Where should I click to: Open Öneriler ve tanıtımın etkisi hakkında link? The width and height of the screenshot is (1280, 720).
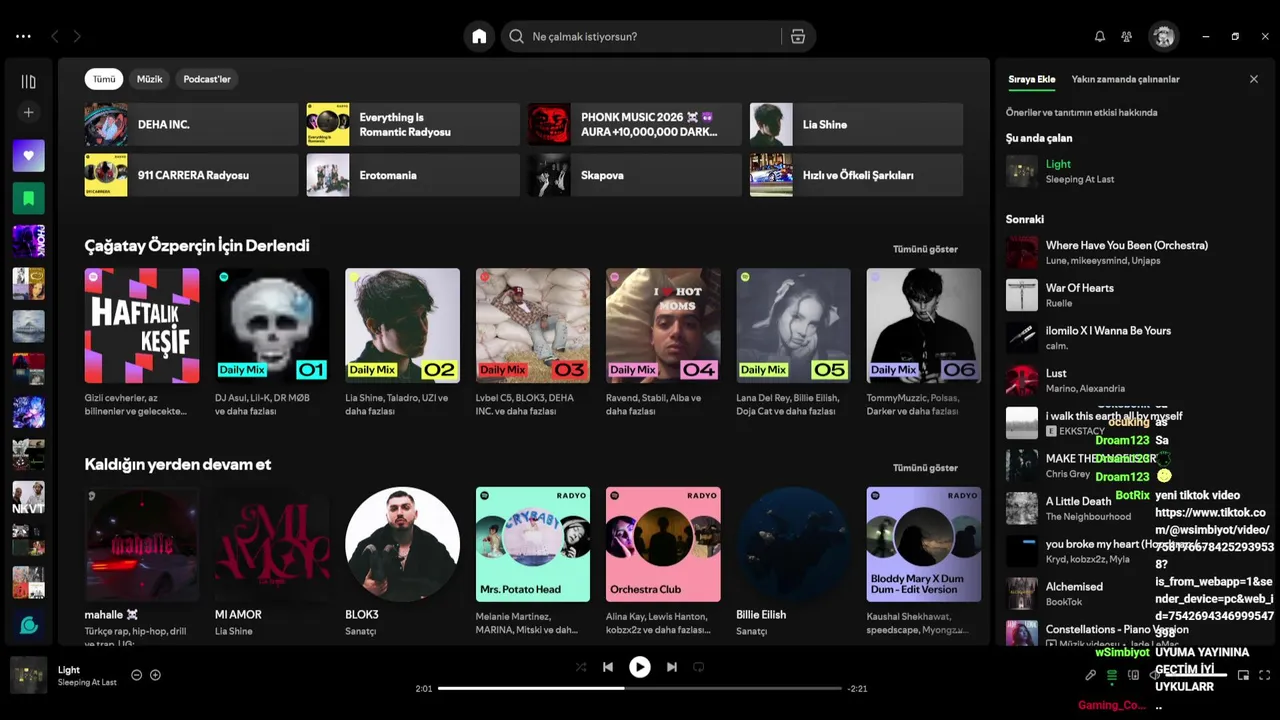(x=1081, y=112)
